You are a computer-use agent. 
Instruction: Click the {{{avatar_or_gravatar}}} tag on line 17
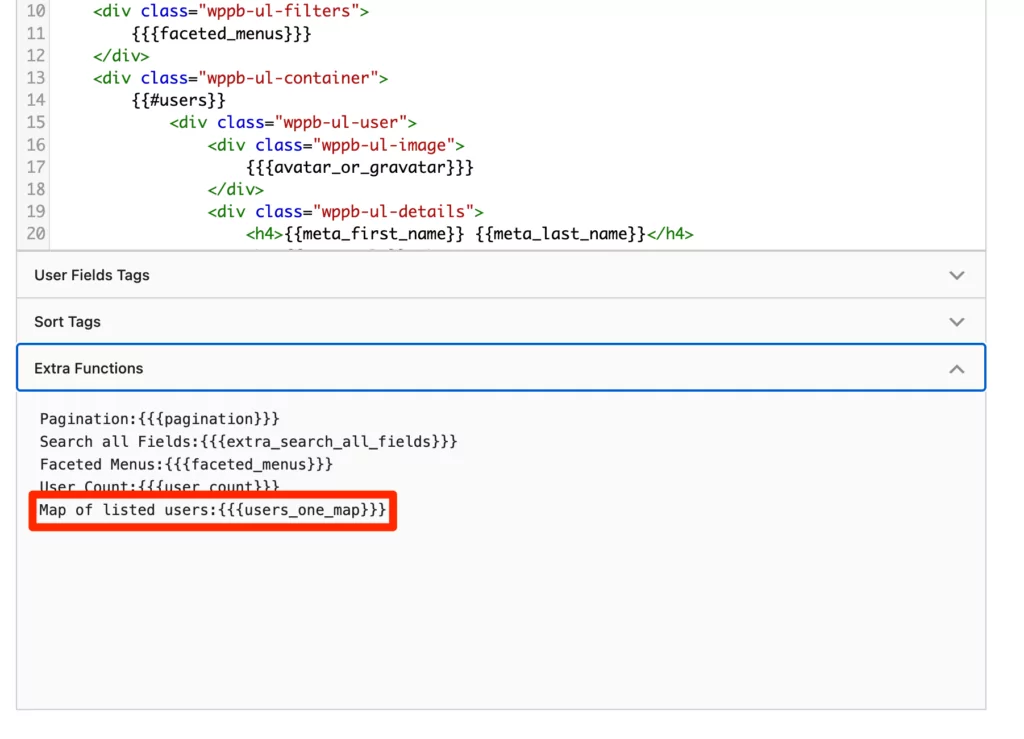click(x=360, y=167)
